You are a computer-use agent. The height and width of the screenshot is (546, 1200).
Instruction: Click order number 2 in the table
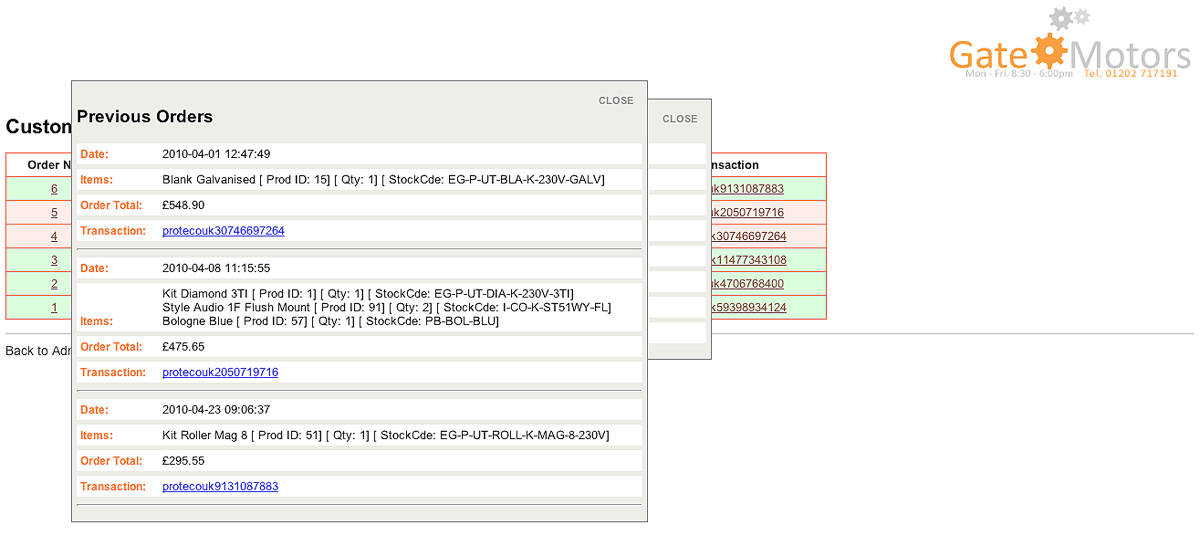click(54, 284)
